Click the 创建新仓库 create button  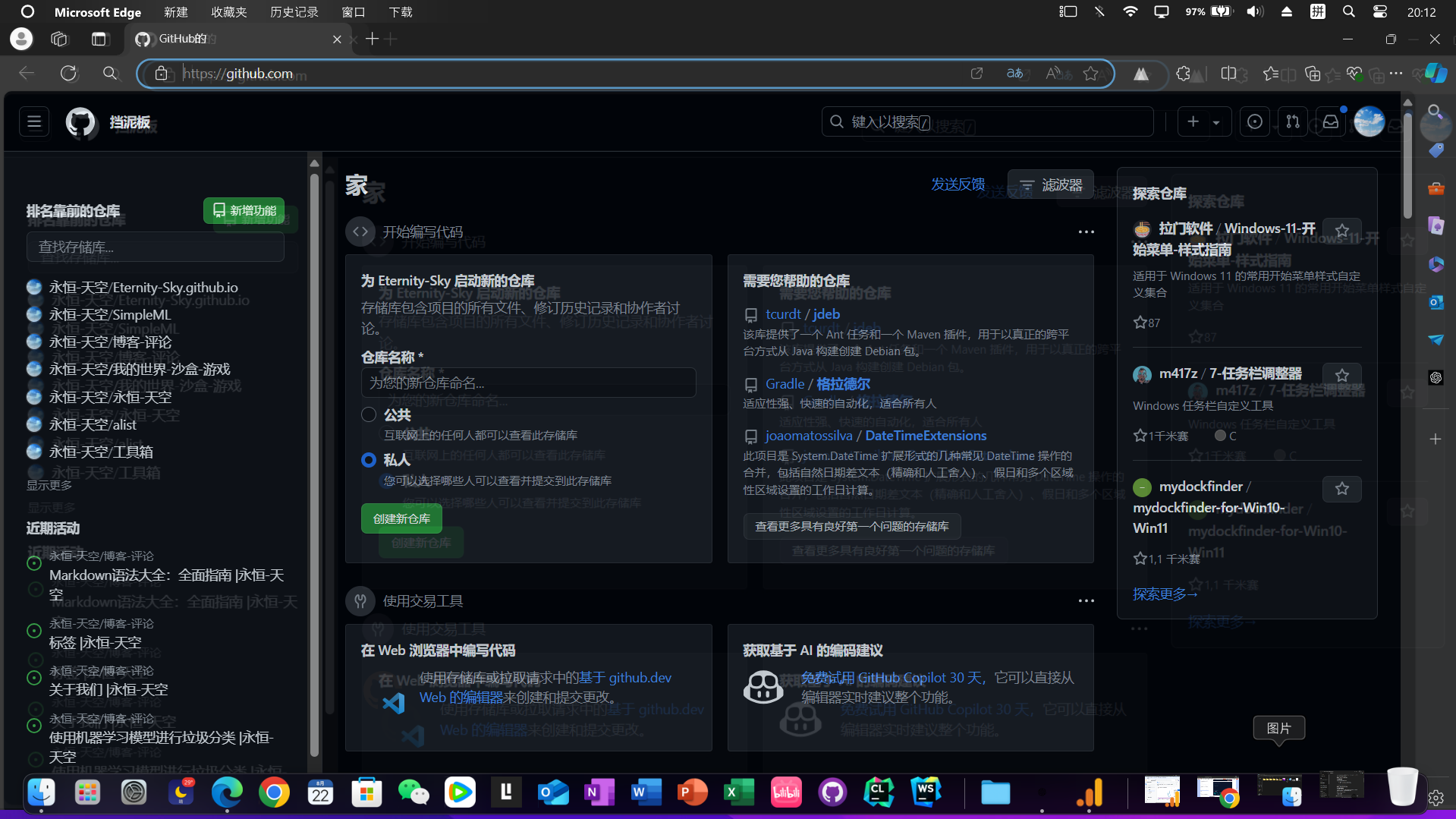point(401,518)
